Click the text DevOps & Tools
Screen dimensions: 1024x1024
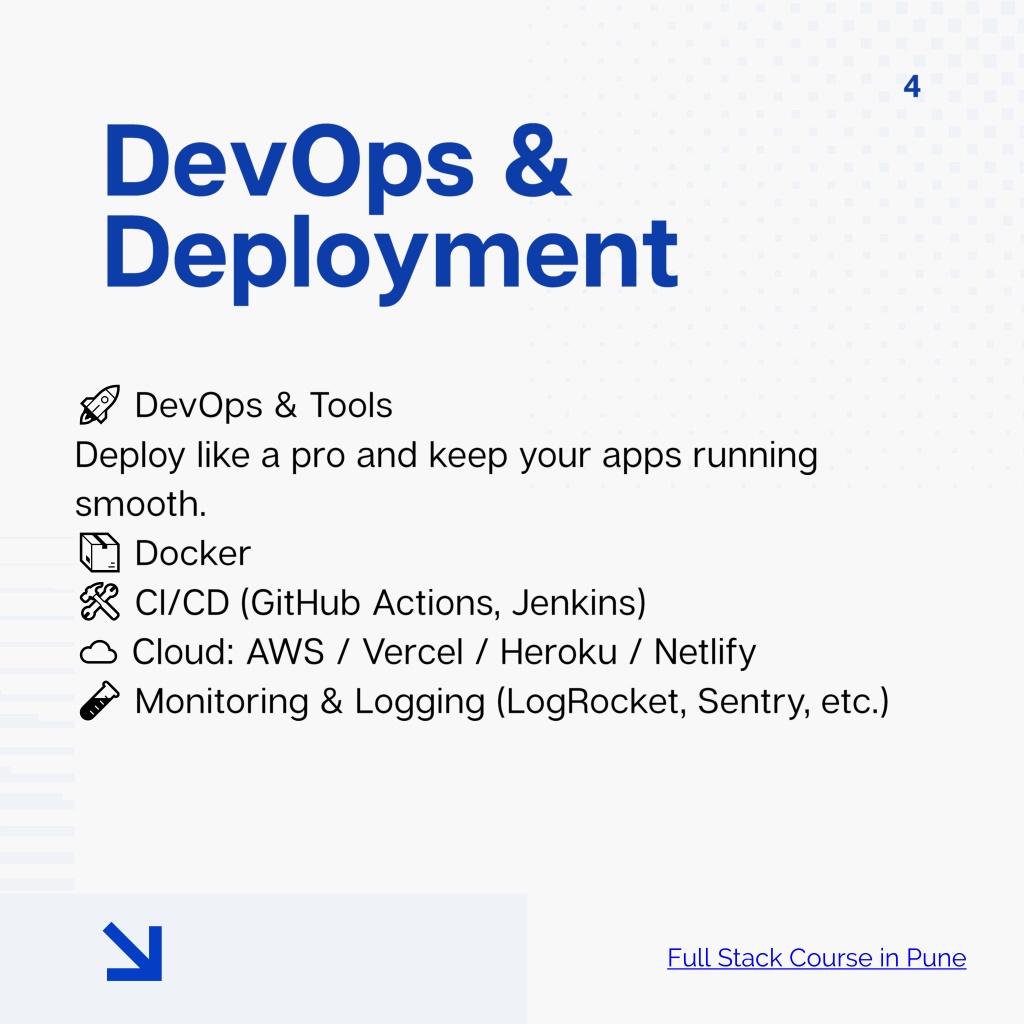263,405
